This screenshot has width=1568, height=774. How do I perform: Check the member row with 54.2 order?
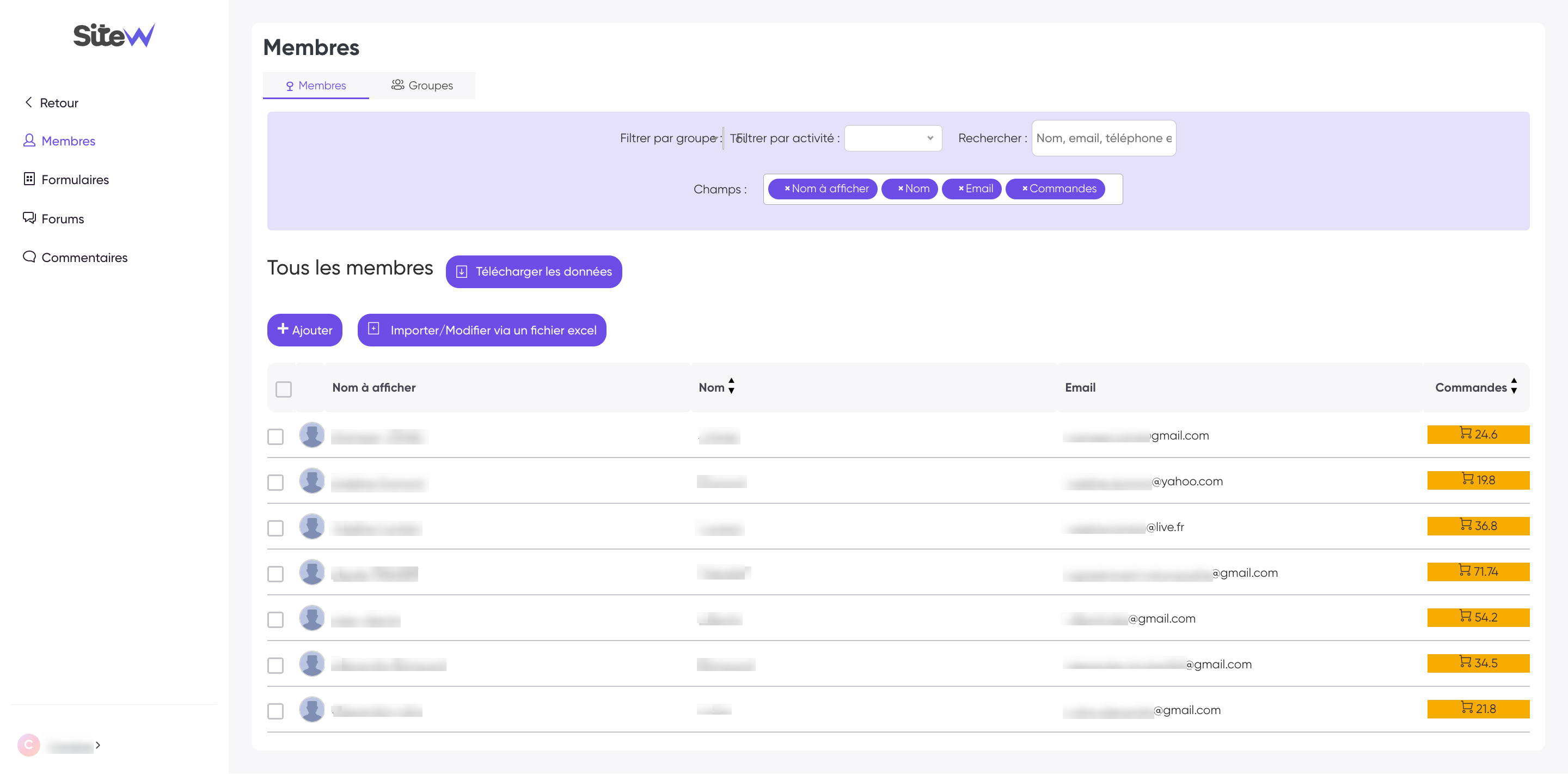click(x=275, y=619)
